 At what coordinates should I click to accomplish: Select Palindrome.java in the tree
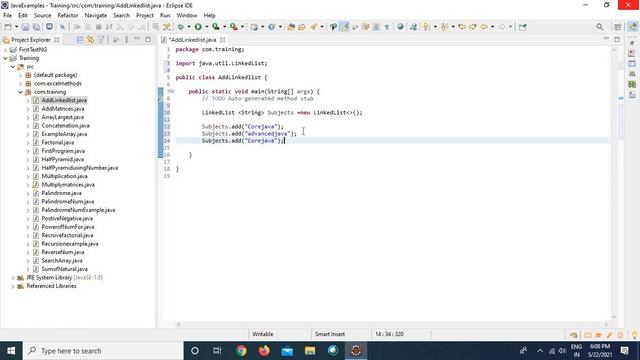tap(61, 193)
